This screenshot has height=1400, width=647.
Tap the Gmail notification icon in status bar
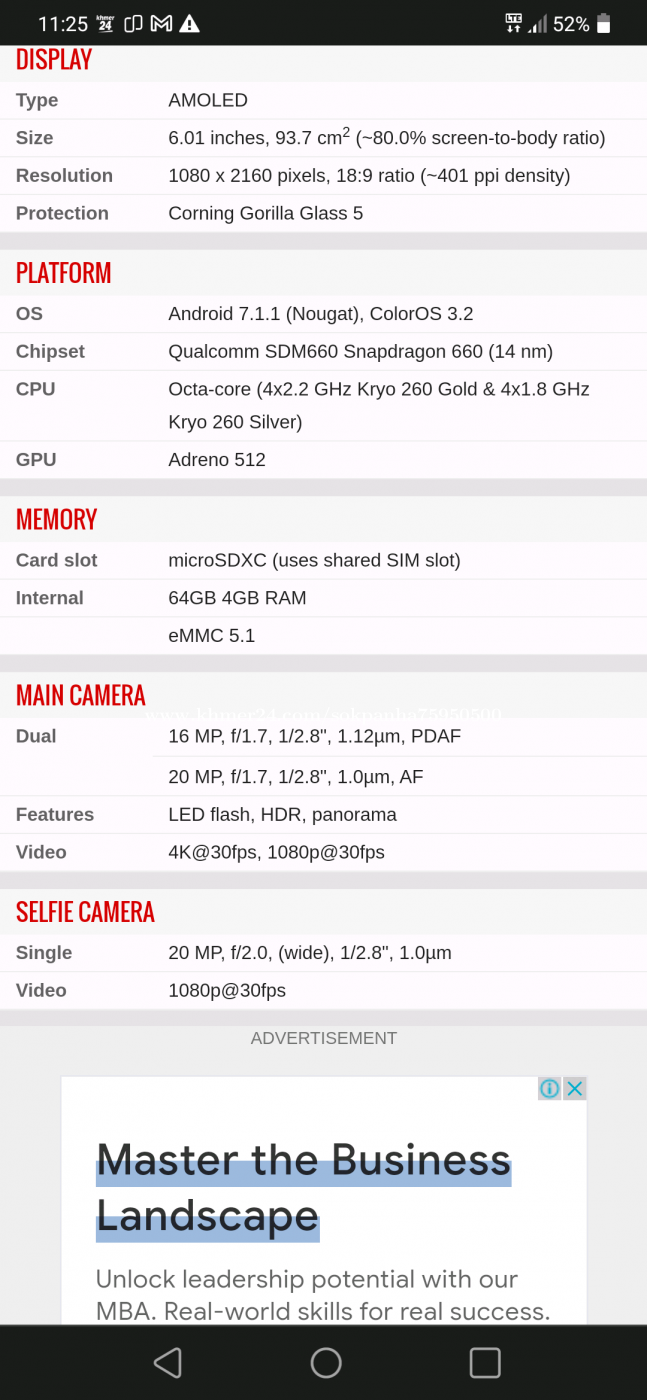pyautogui.click(x=161, y=24)
